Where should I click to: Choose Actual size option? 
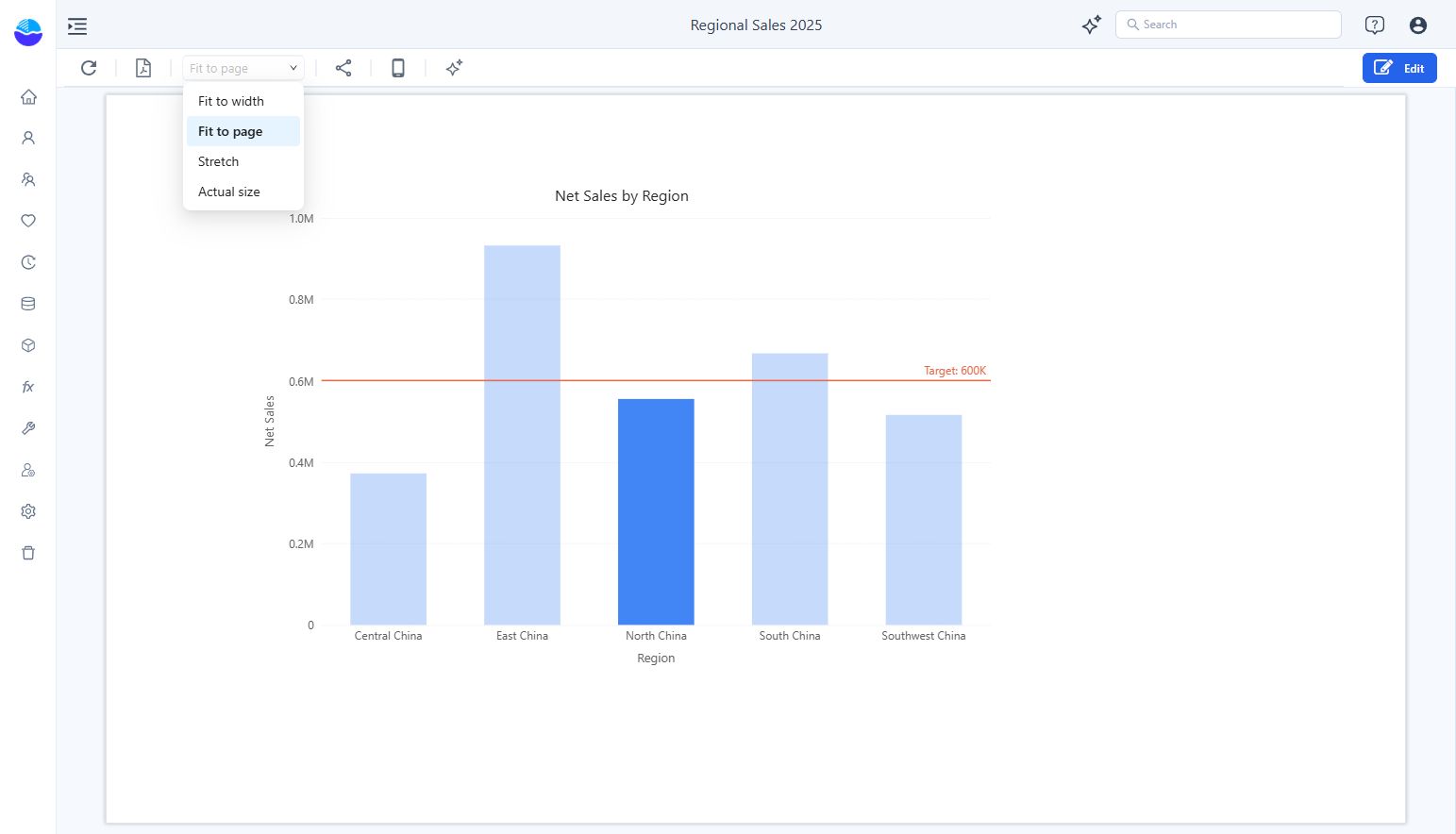coord(243,192)
